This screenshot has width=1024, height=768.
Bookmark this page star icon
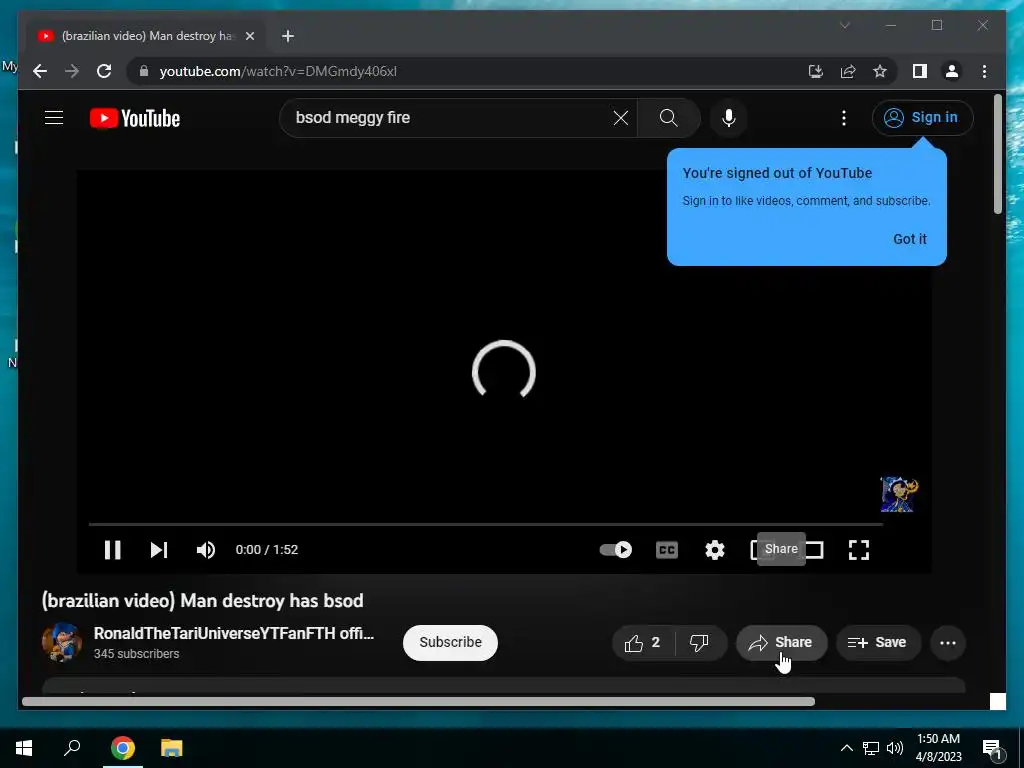pos(880,71)
